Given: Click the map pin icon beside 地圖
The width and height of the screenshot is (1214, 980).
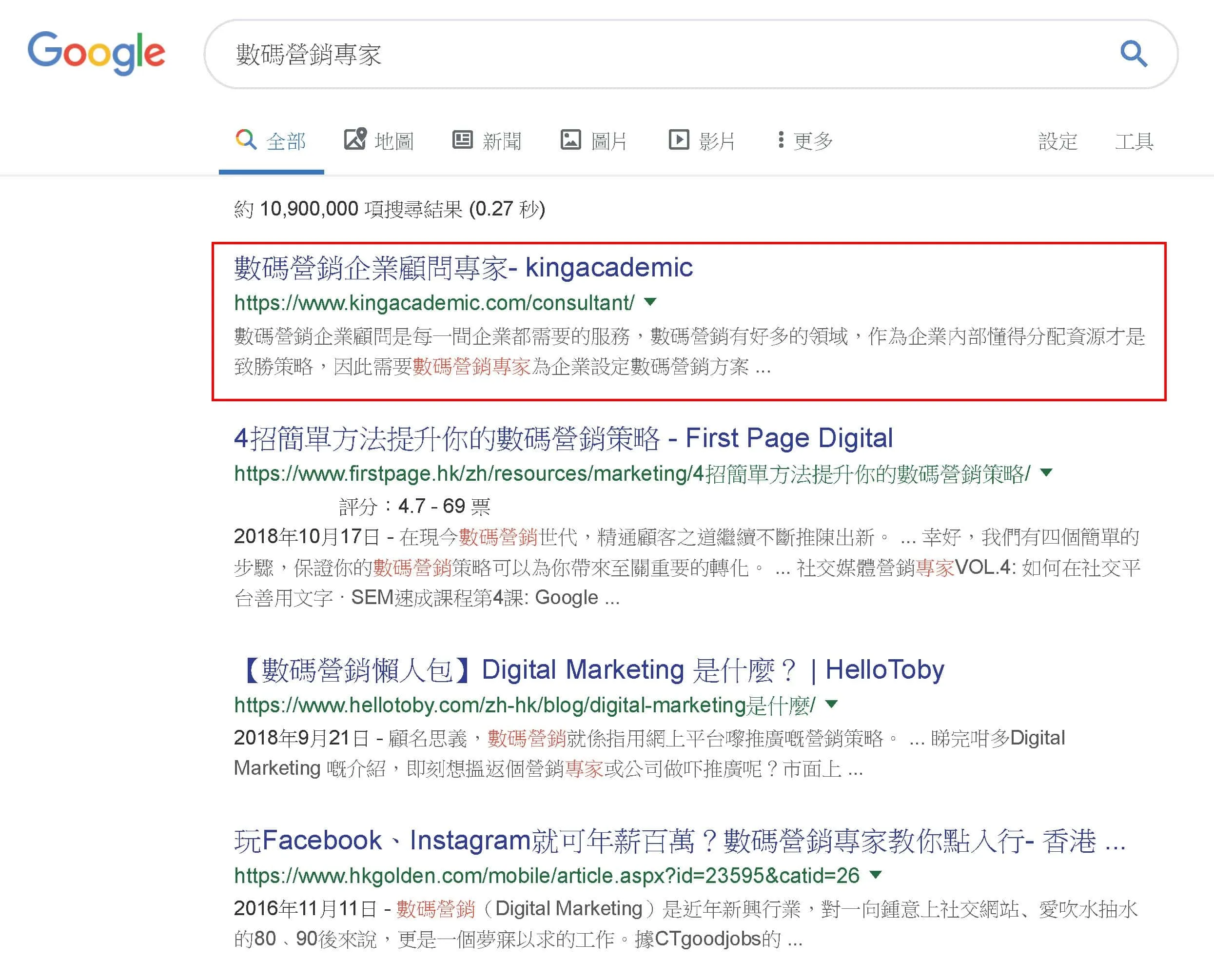Looking at the screenshot, I should tap(355, 138).
